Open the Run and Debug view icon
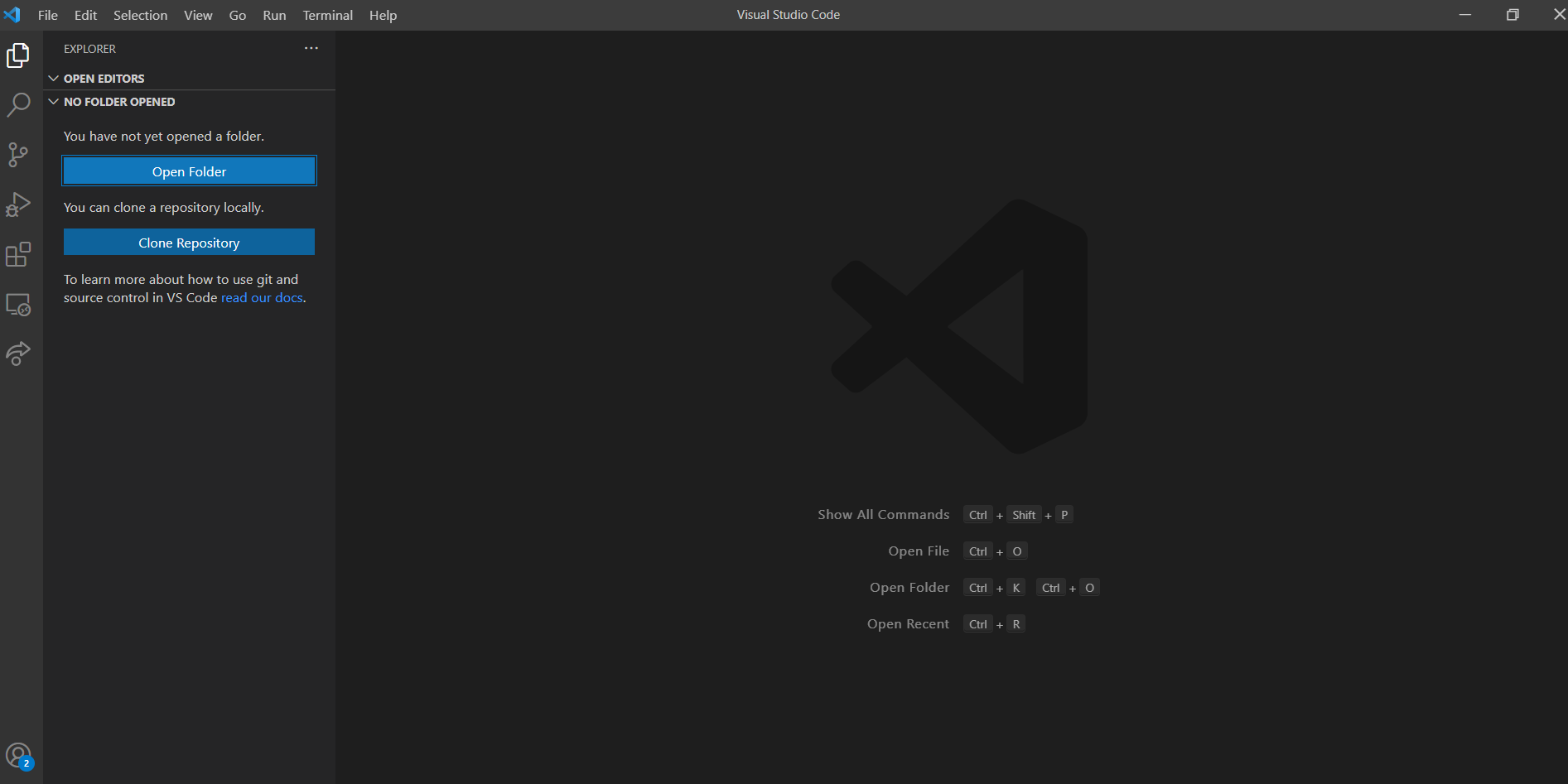 (x=18, y=204)
